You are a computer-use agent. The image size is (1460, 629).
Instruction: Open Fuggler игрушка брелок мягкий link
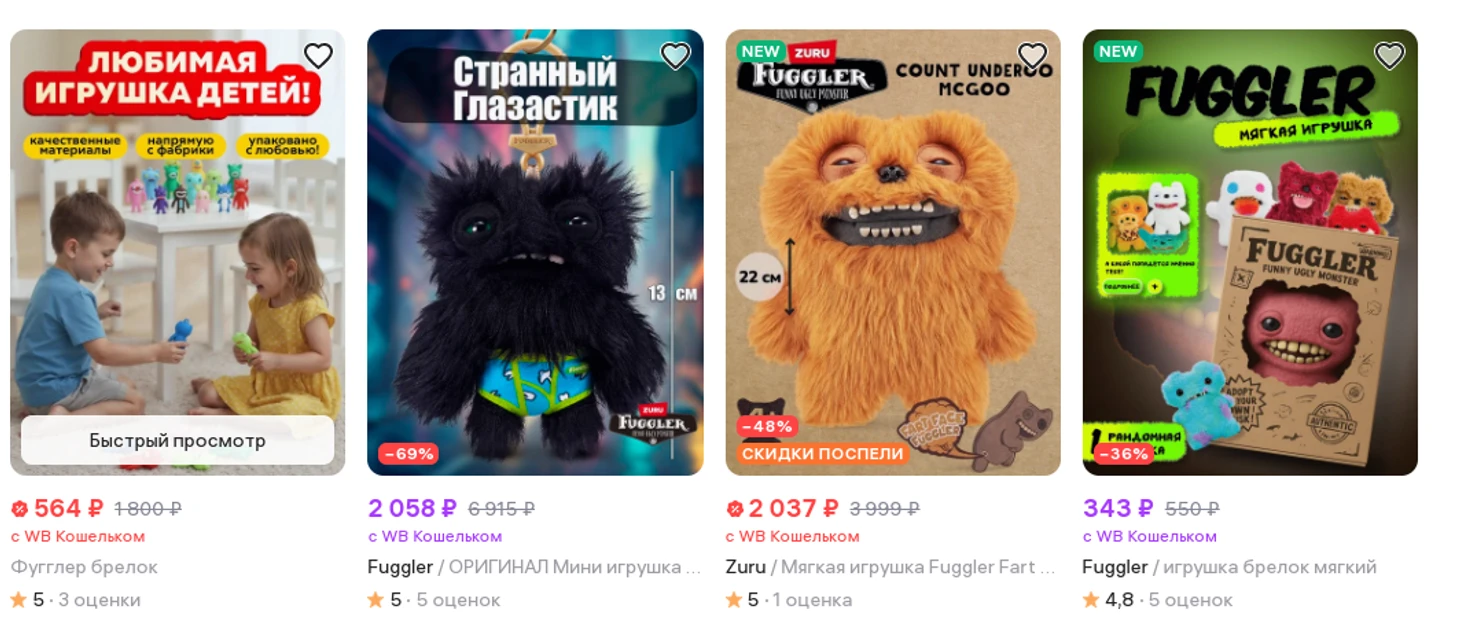1229,567
